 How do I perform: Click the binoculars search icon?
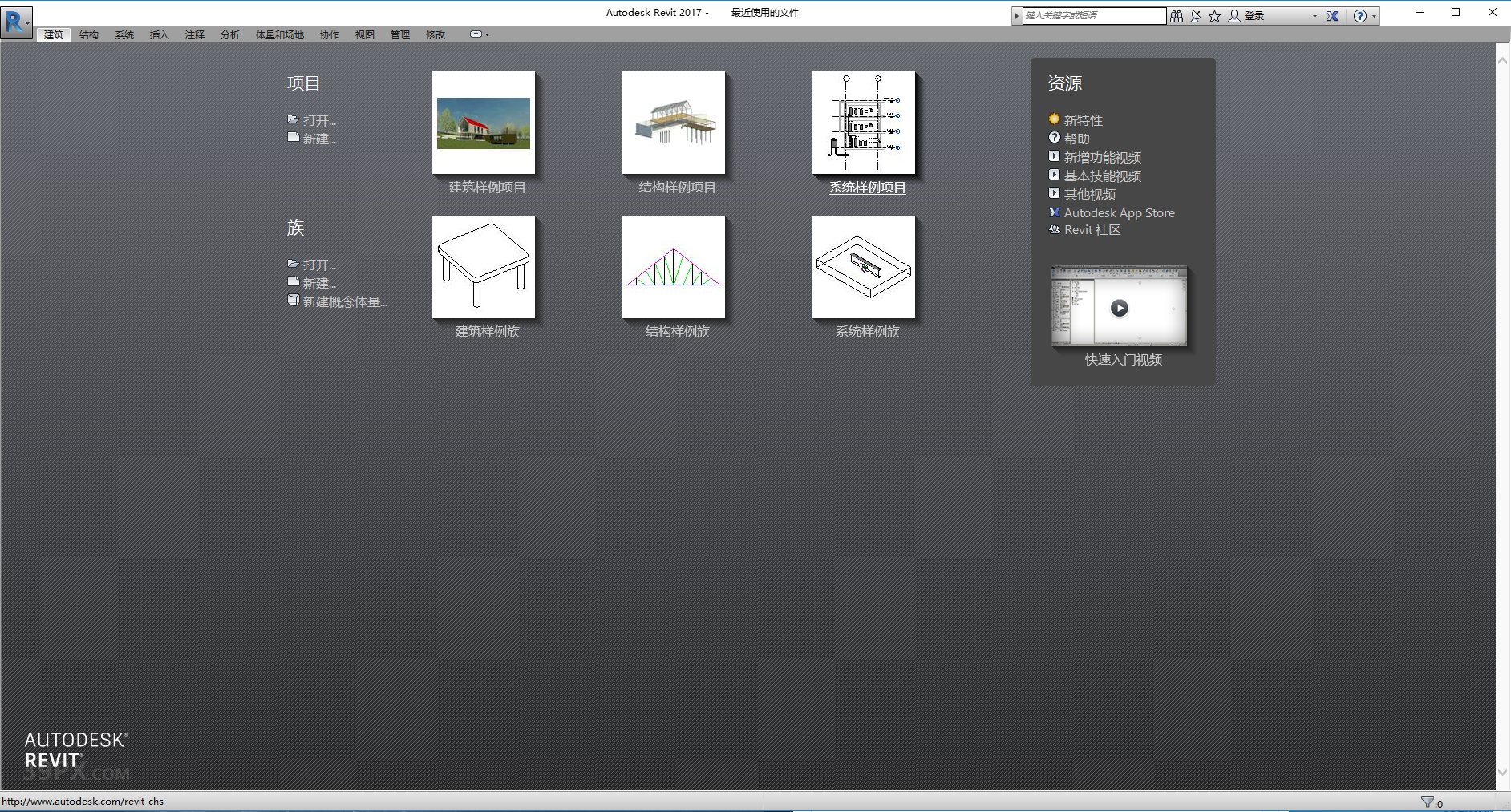point(1177,16)
